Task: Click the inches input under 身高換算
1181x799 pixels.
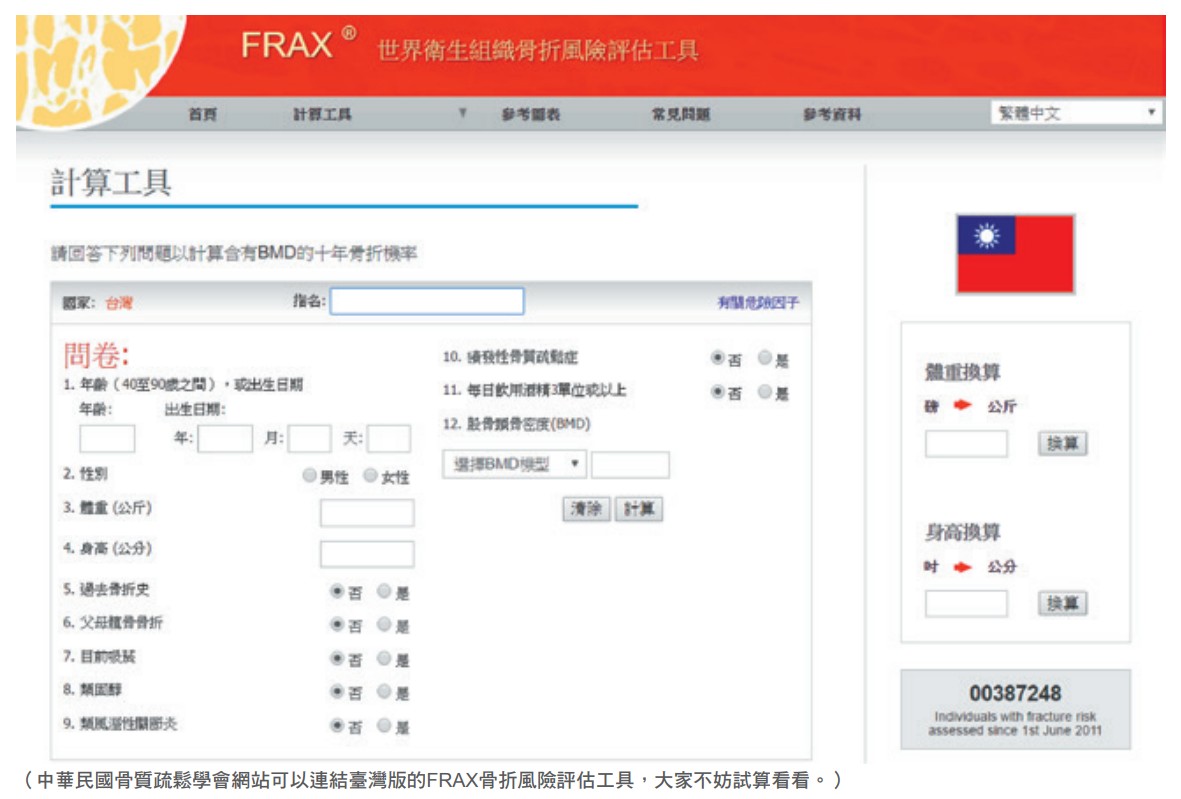Action: (966, 603)
